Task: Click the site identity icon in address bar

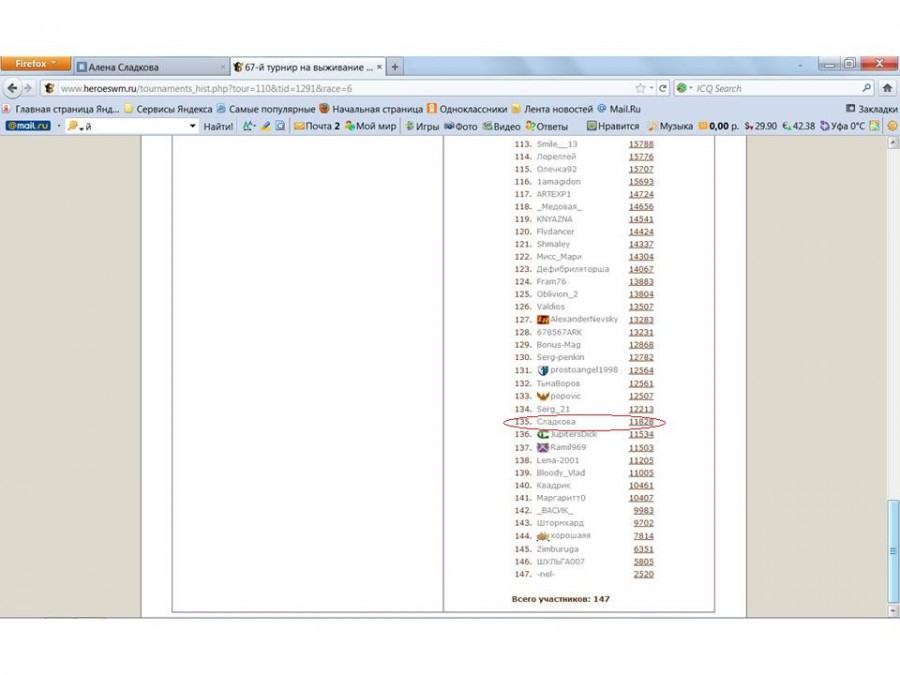Action: click(50, 88)
